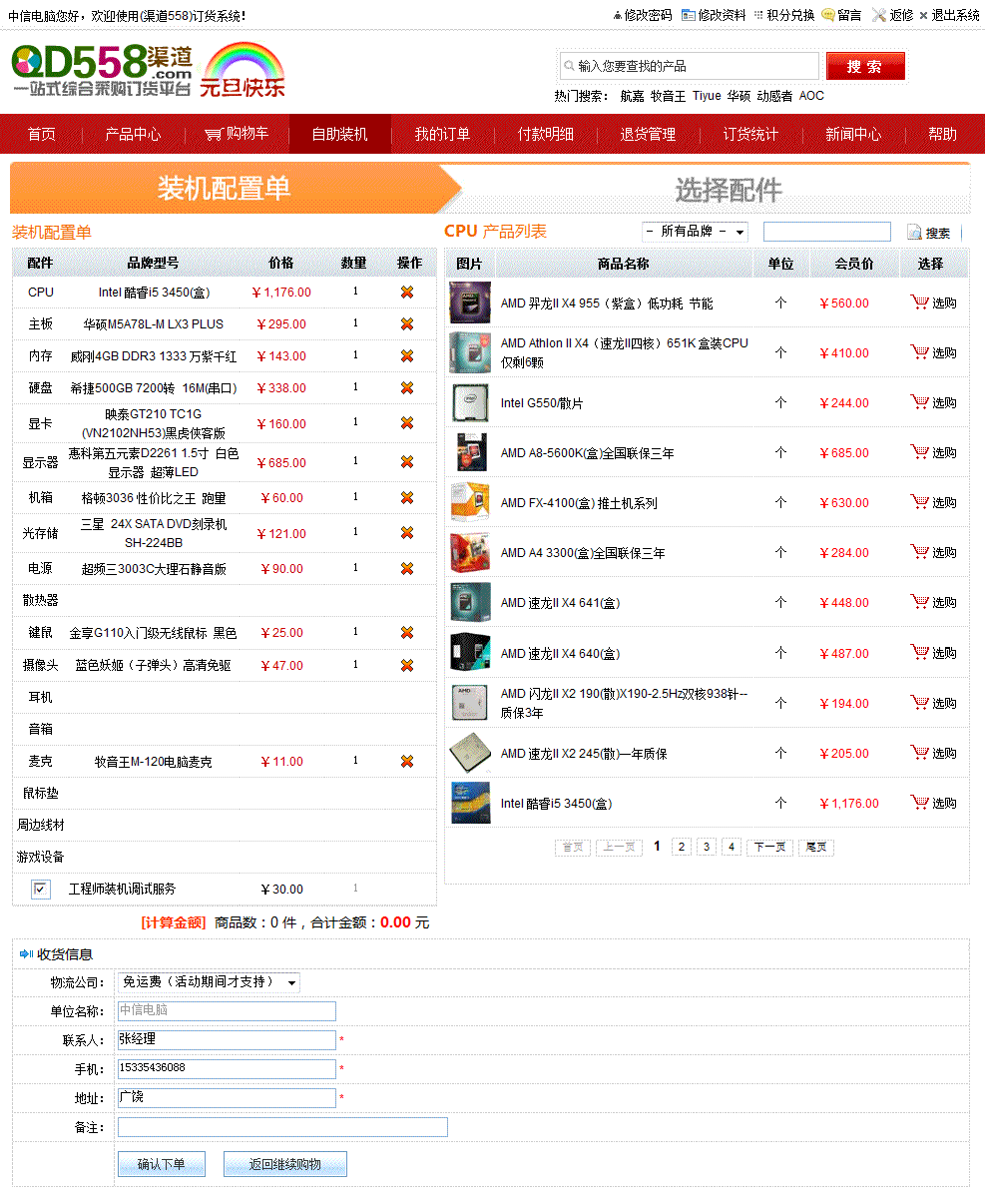Delete the 希捷500GB hard disk row
985x1204 pixels.
407,388
